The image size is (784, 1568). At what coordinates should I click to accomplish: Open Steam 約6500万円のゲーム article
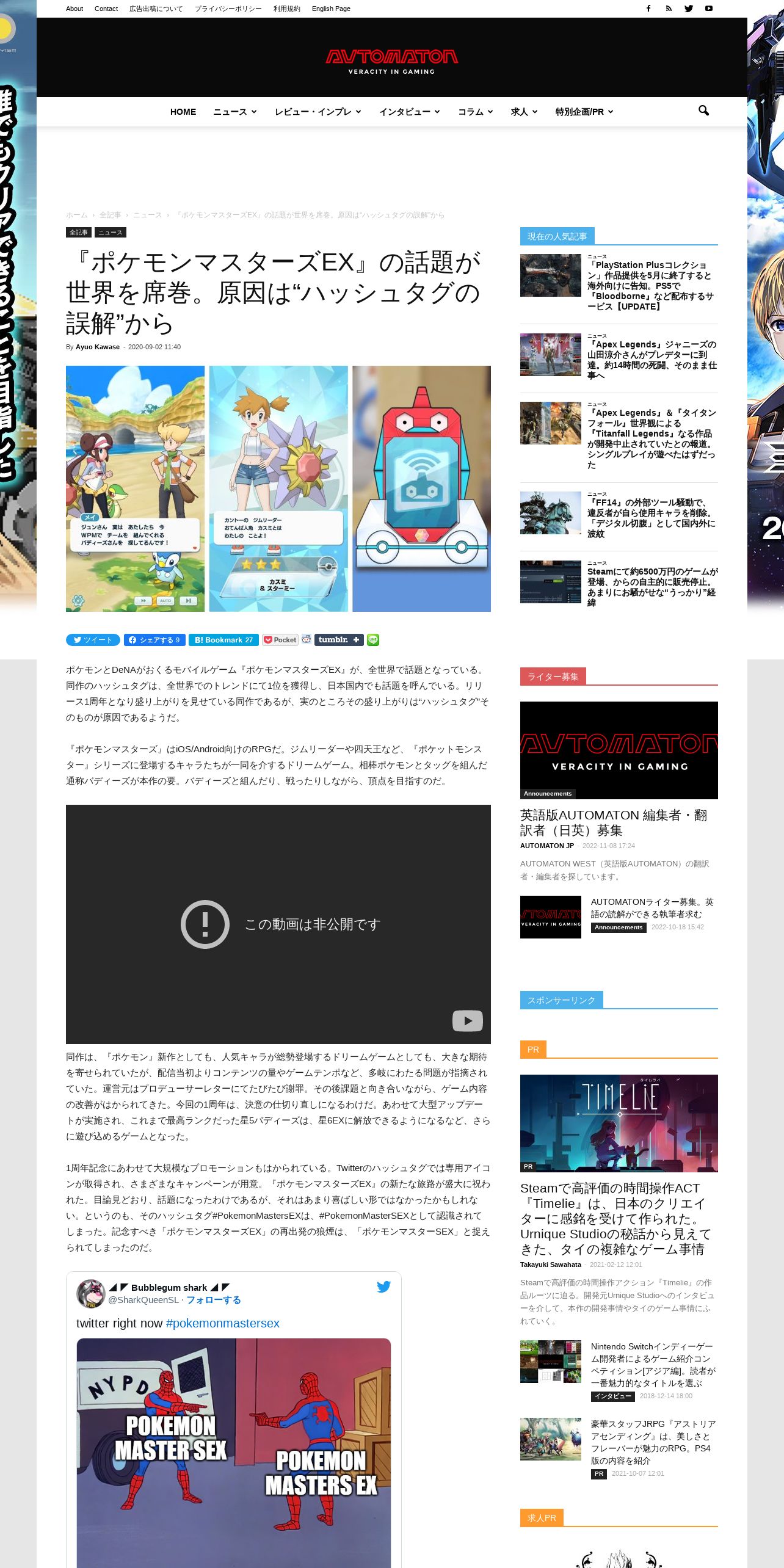(652, 587)
